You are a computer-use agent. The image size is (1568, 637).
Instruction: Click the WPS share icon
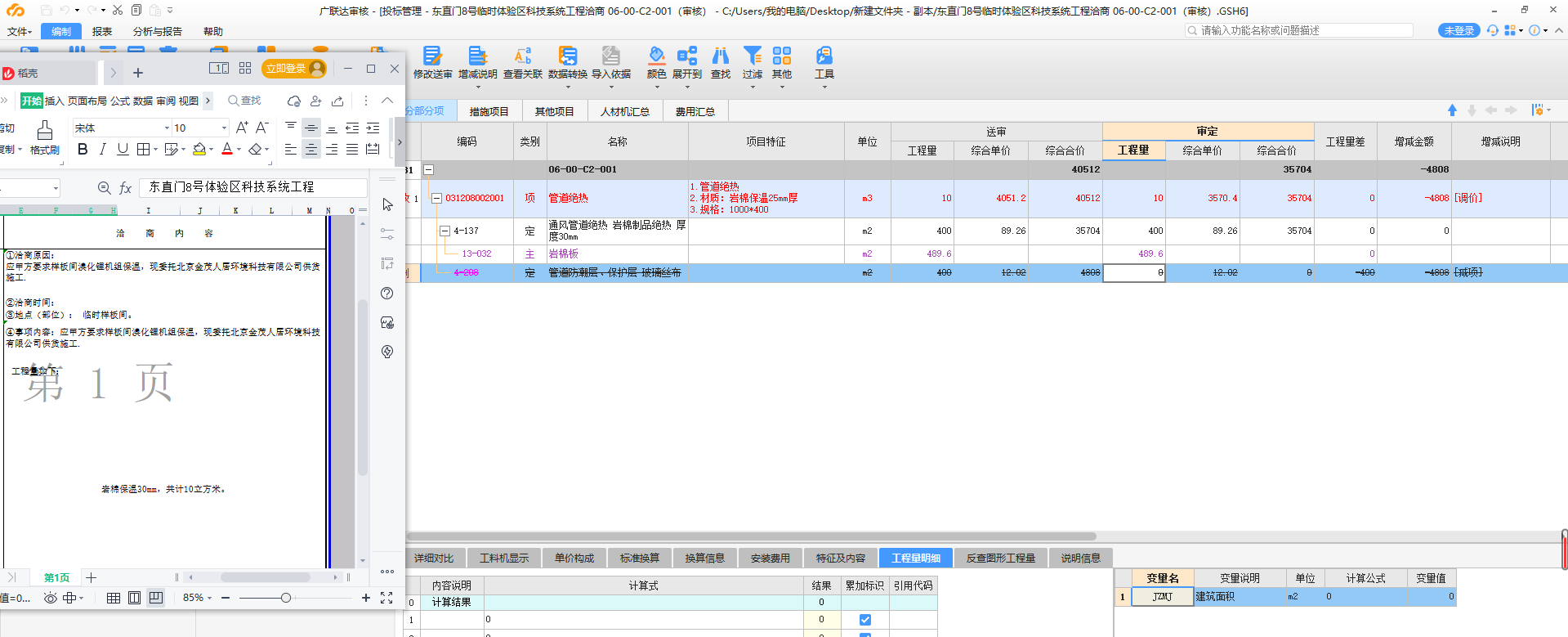click(x=337, y=101)
